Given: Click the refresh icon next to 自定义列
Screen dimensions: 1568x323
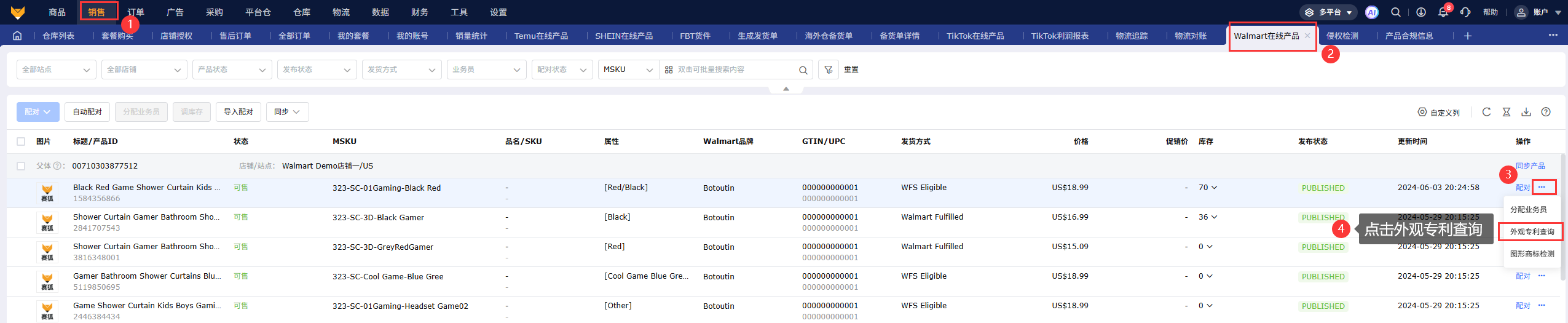Looking at the screenshot, I should [1486, 112].
